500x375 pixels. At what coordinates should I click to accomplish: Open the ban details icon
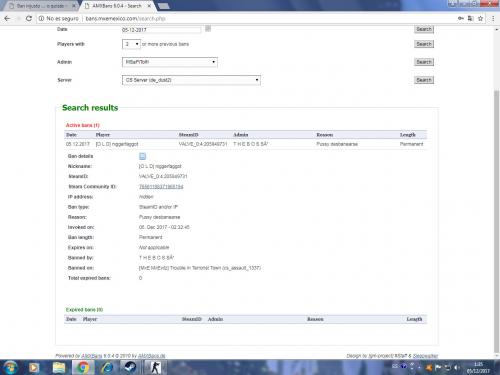point(142,156)
